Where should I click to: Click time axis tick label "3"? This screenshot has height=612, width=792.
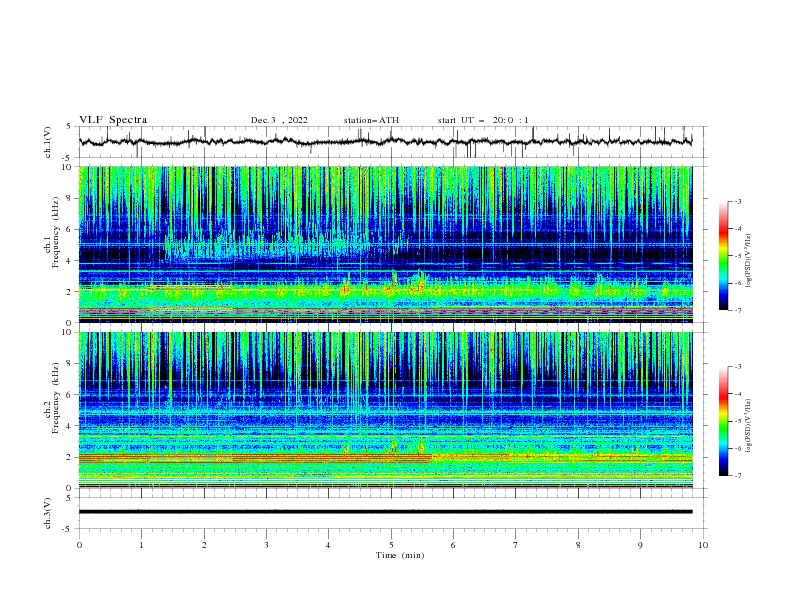tap(266, 545)
